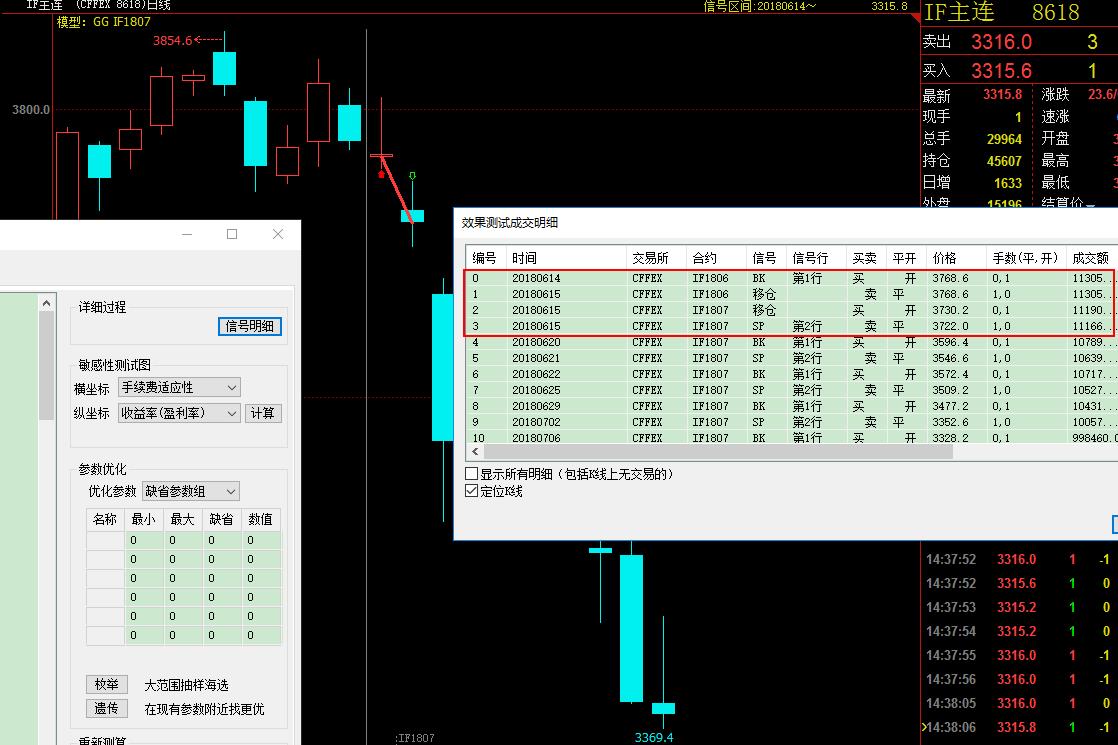
Task: Click the 信号明细 button
Action: pyautogui.click(x=250, y=326)
